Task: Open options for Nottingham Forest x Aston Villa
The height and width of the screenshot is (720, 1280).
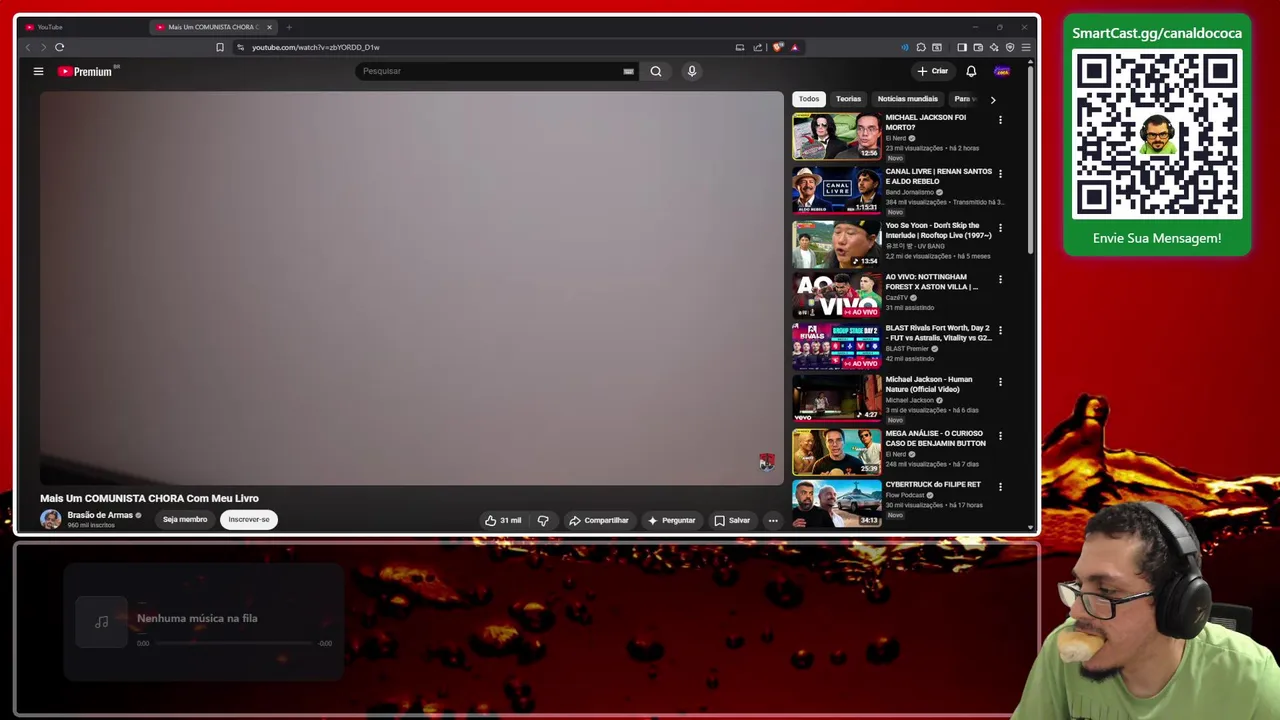Action: point(1000,279)
